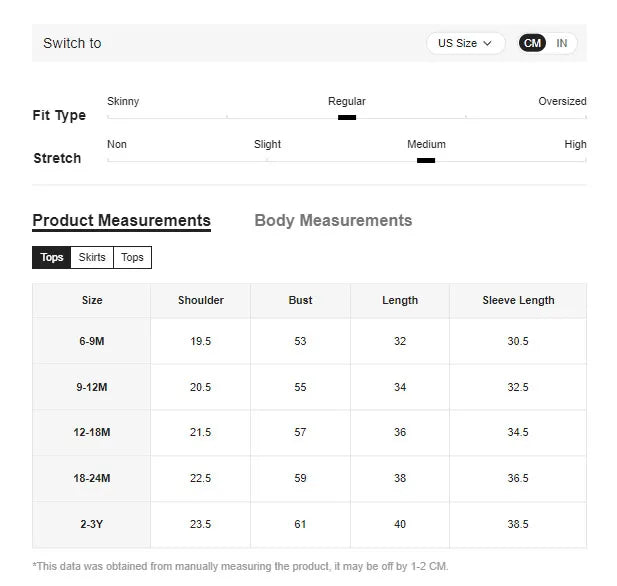This screenshot has height=586, width=617.
Task: Click the Skinny fit type label
Action: [x=123, y=101]
